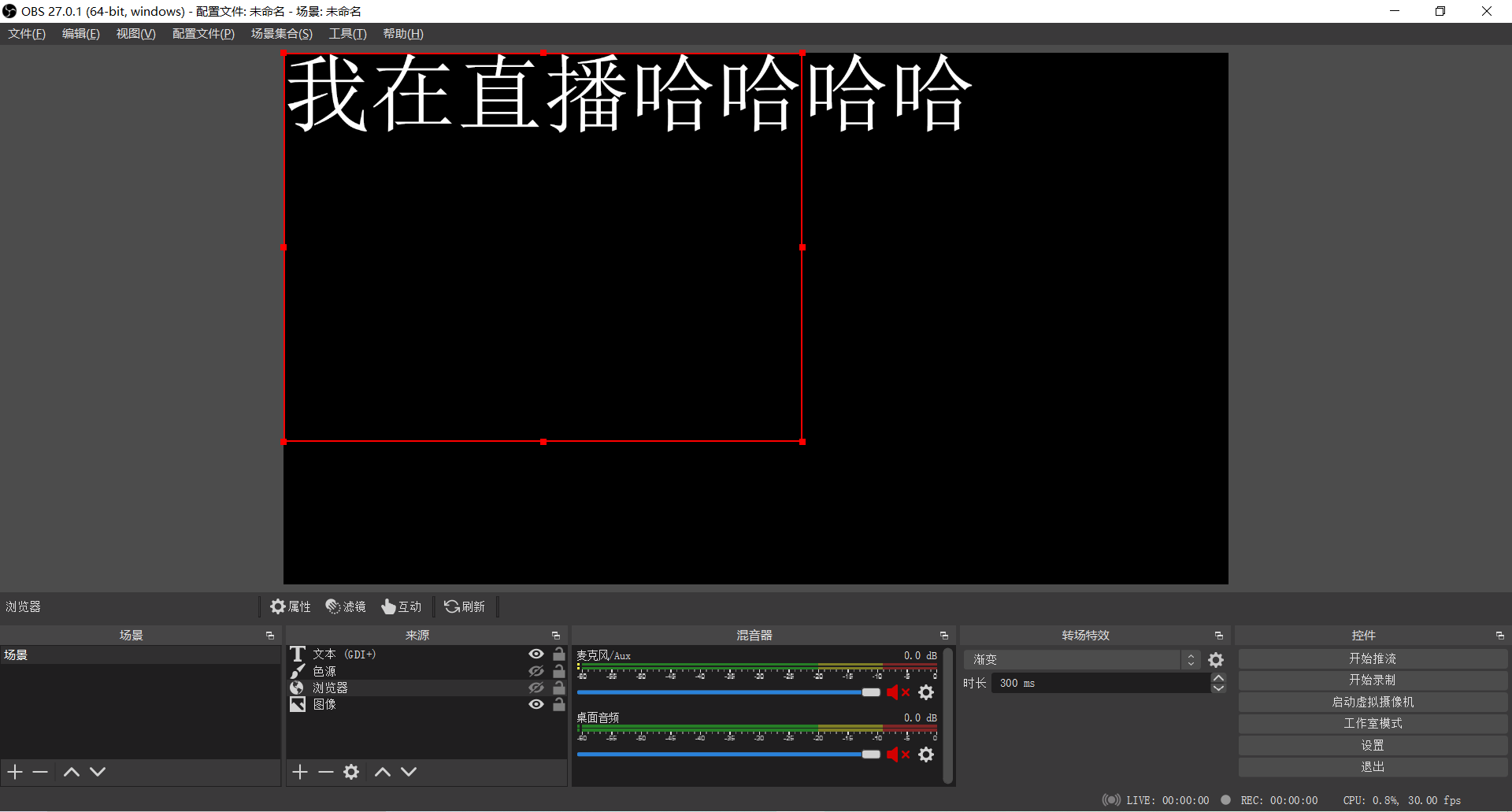Open transition properties gear icon
Image resolution: width=1512 pixels, height=812 pixels.
[1217, 659]
